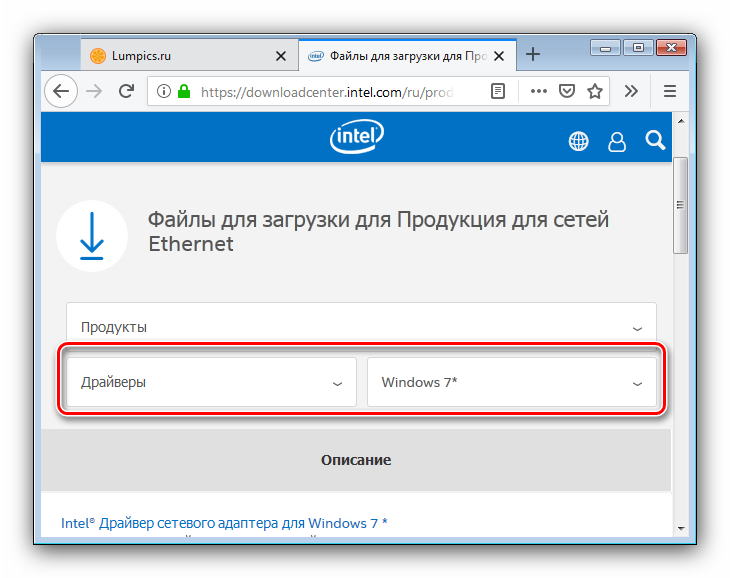The image size is (730, 578).
Task: Click the scrollbar down arrow
Action: tap(681, 528)
